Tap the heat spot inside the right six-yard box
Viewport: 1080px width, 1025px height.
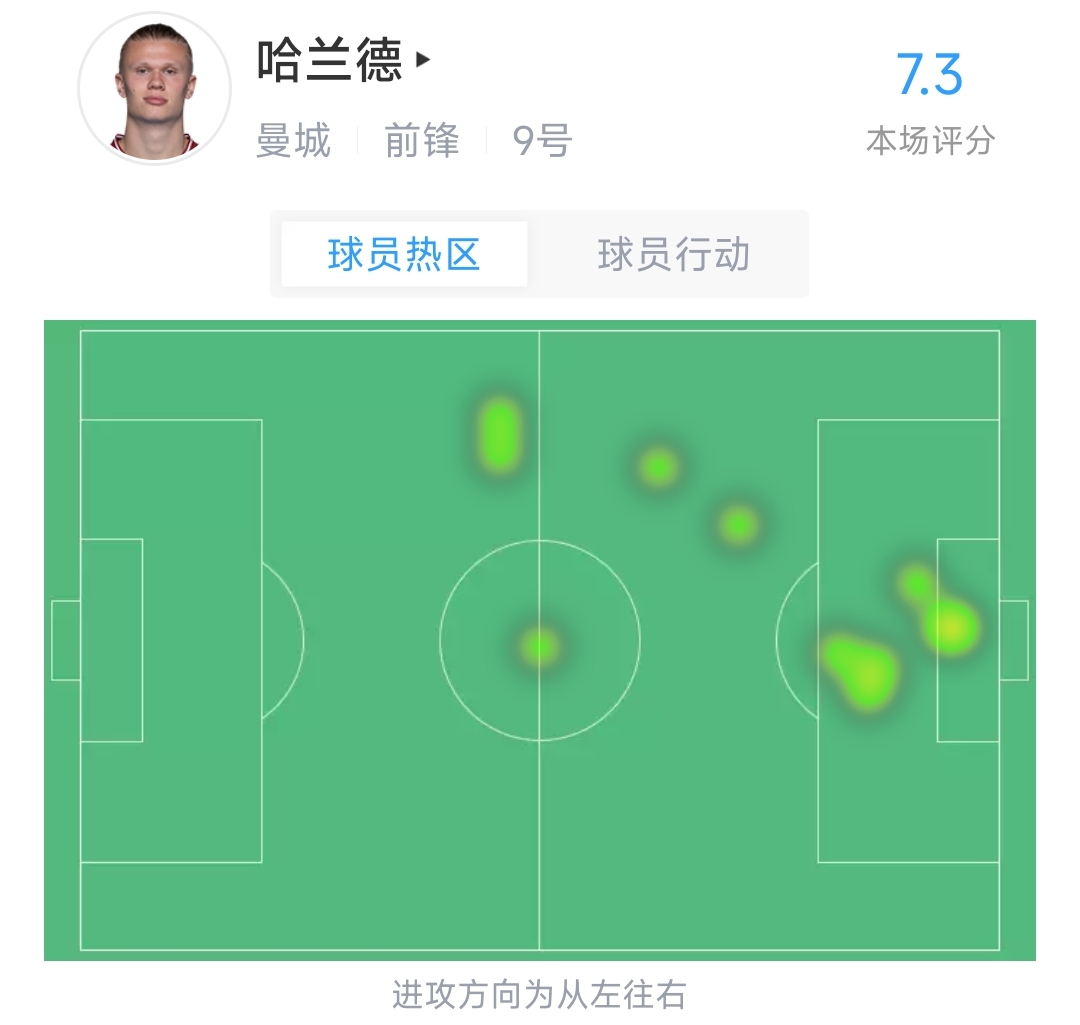[951, 627]
